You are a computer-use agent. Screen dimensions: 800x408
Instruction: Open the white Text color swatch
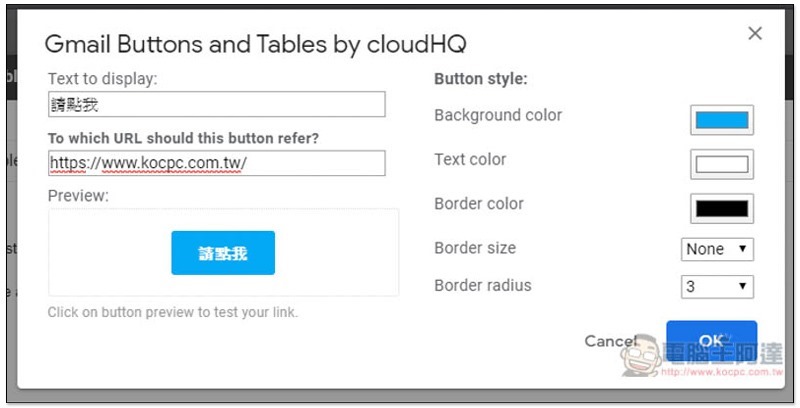[x=721, y=164]
